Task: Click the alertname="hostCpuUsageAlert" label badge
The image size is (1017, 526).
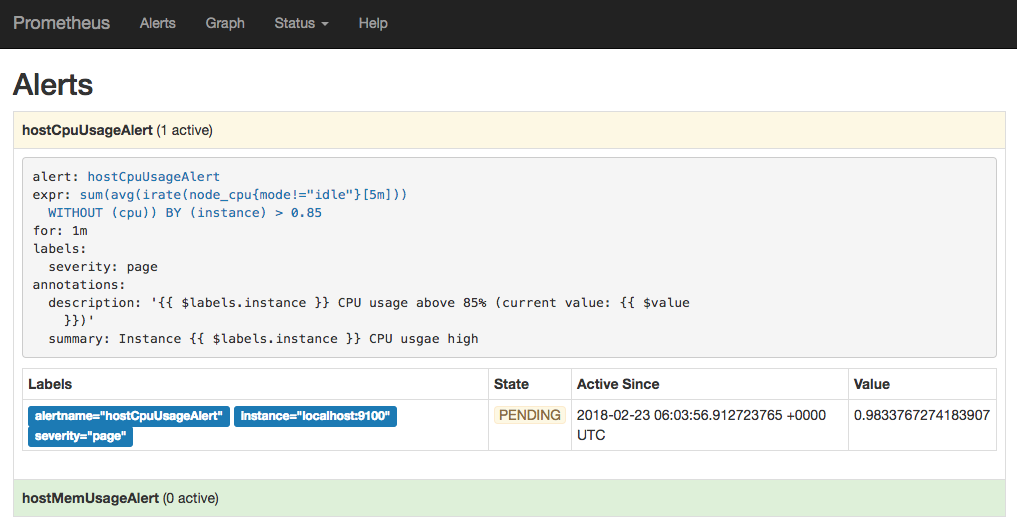Action: (x=129, y=415)
